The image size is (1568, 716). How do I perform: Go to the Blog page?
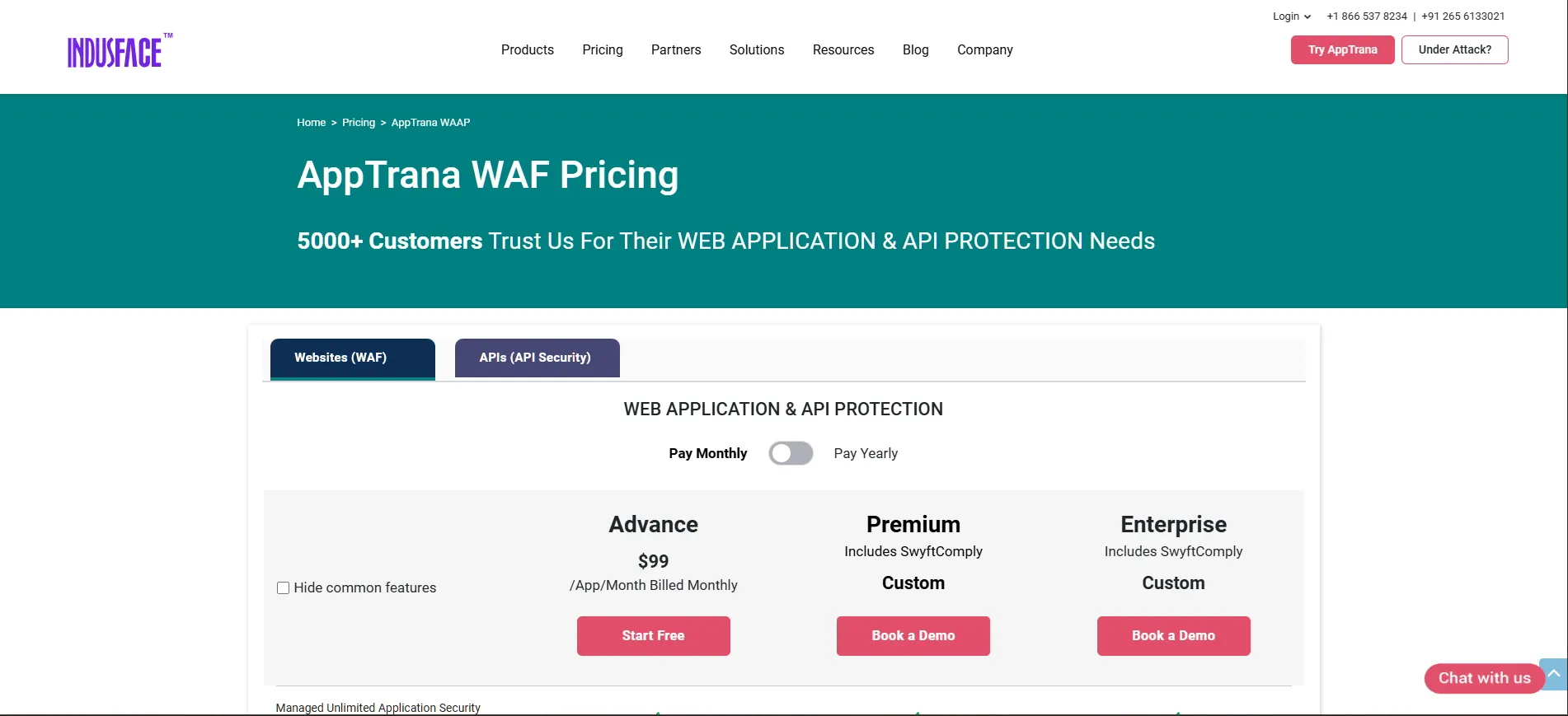click(x=916, y=49)
